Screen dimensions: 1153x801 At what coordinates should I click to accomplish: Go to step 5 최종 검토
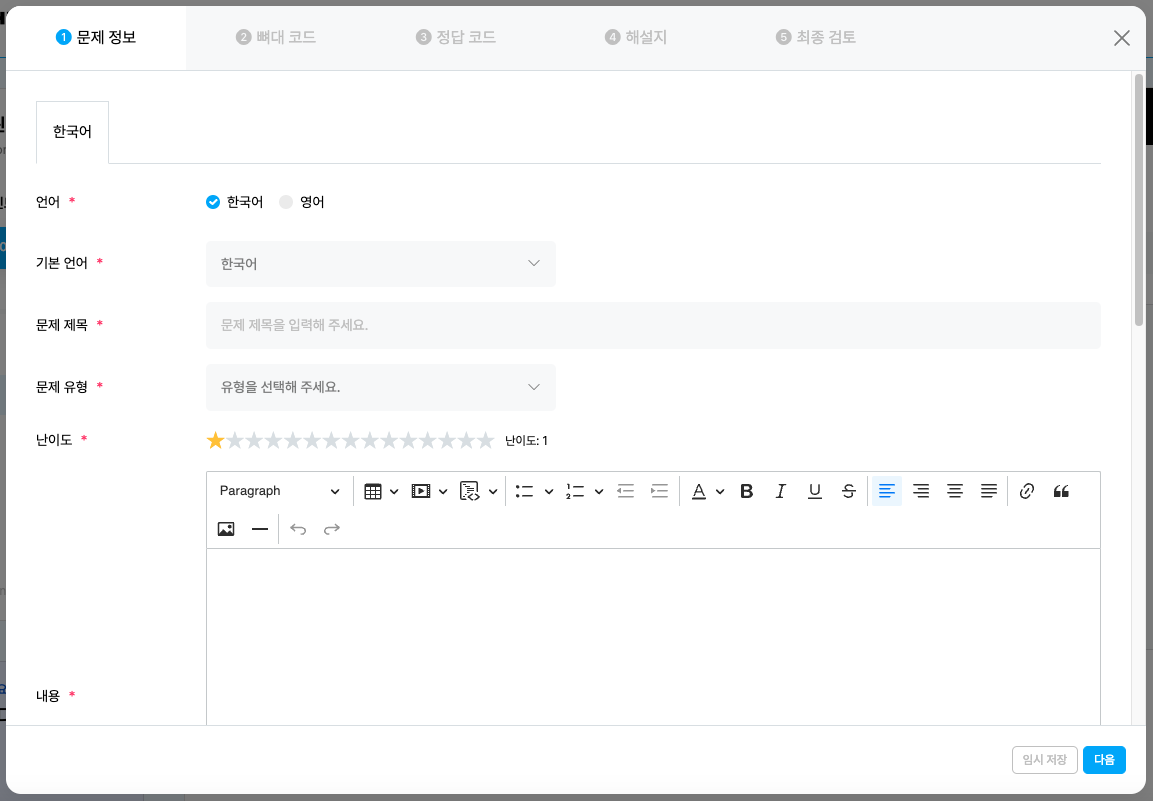(815, 38)
